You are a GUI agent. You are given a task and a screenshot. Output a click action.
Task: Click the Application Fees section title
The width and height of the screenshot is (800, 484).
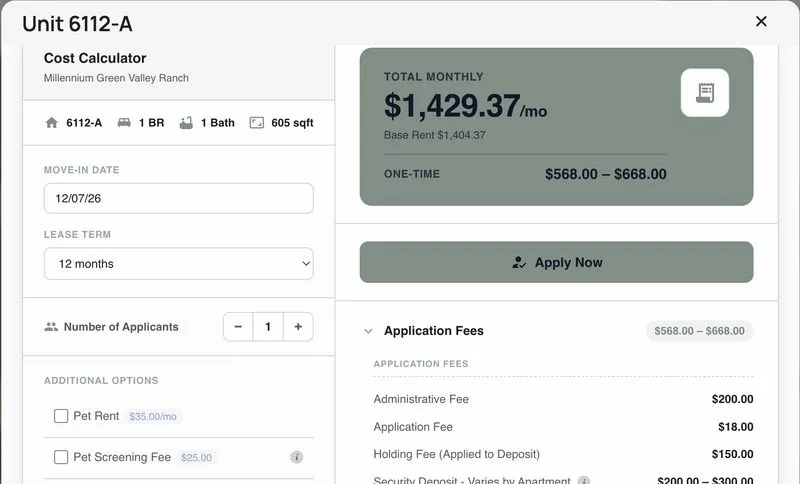(x=434, y=331)
